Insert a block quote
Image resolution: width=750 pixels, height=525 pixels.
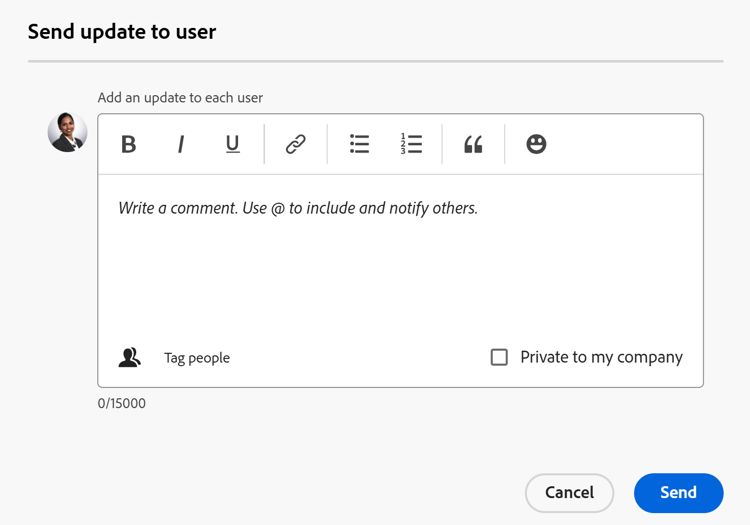473,144
